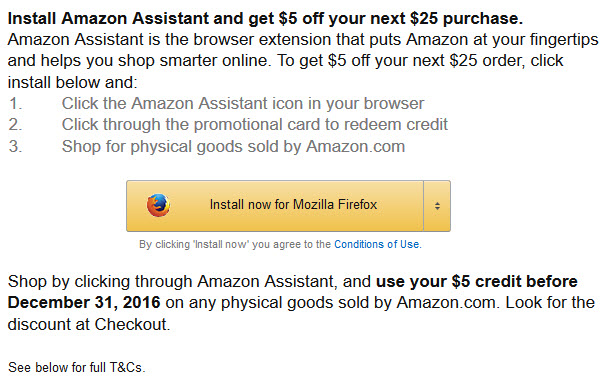
Task: Click list number 1 marker
Action: pyautogui.click(x=15, y=103)
